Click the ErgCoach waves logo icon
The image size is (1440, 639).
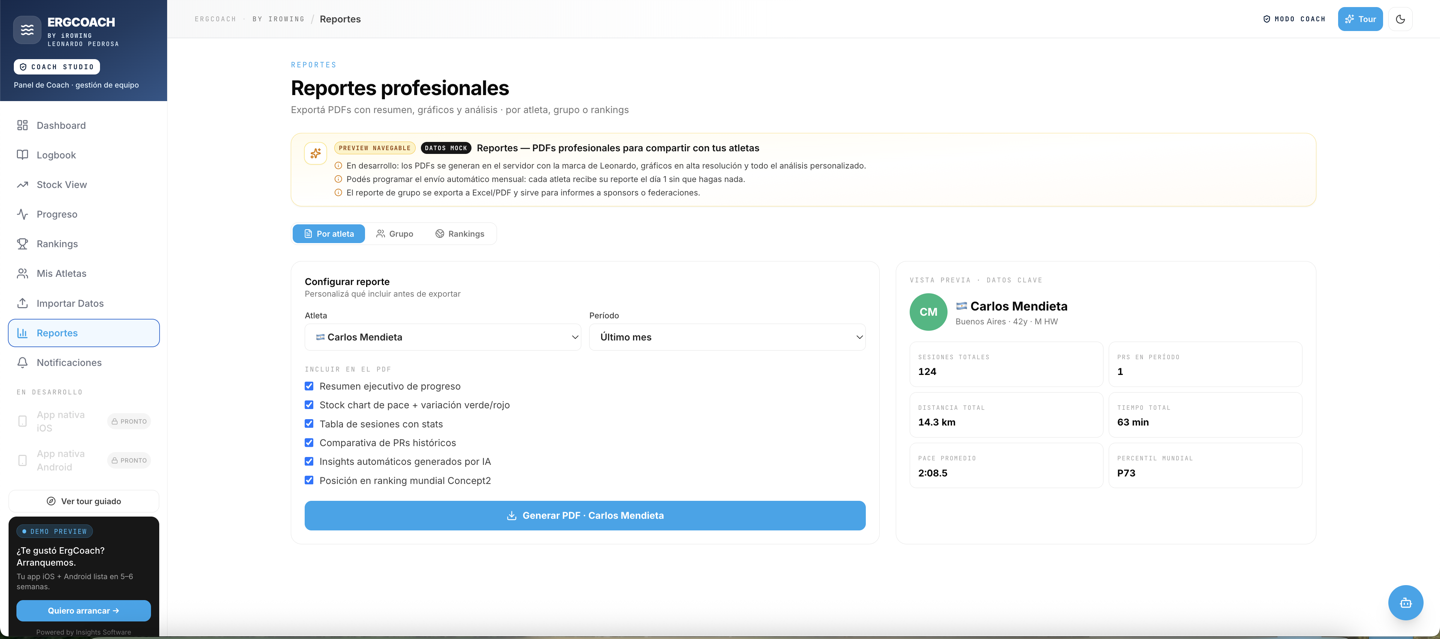27,30
